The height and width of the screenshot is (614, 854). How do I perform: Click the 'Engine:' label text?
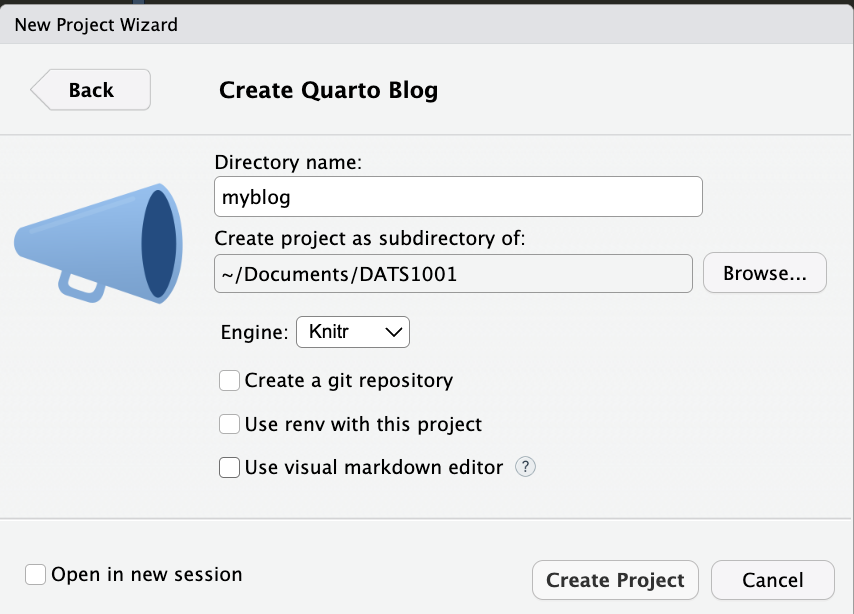pos(254,331)
